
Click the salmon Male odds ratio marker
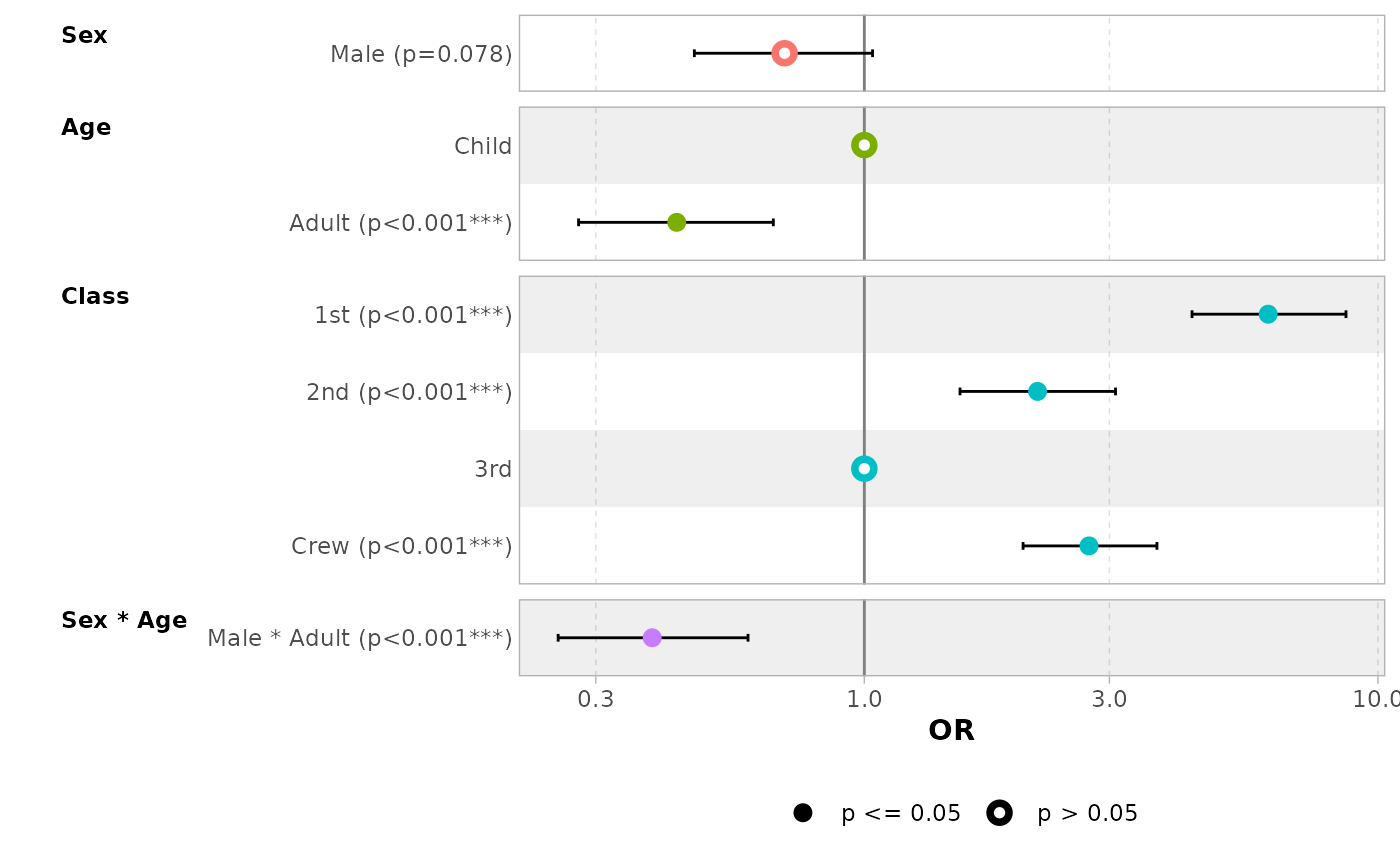(x=784, y=53)
